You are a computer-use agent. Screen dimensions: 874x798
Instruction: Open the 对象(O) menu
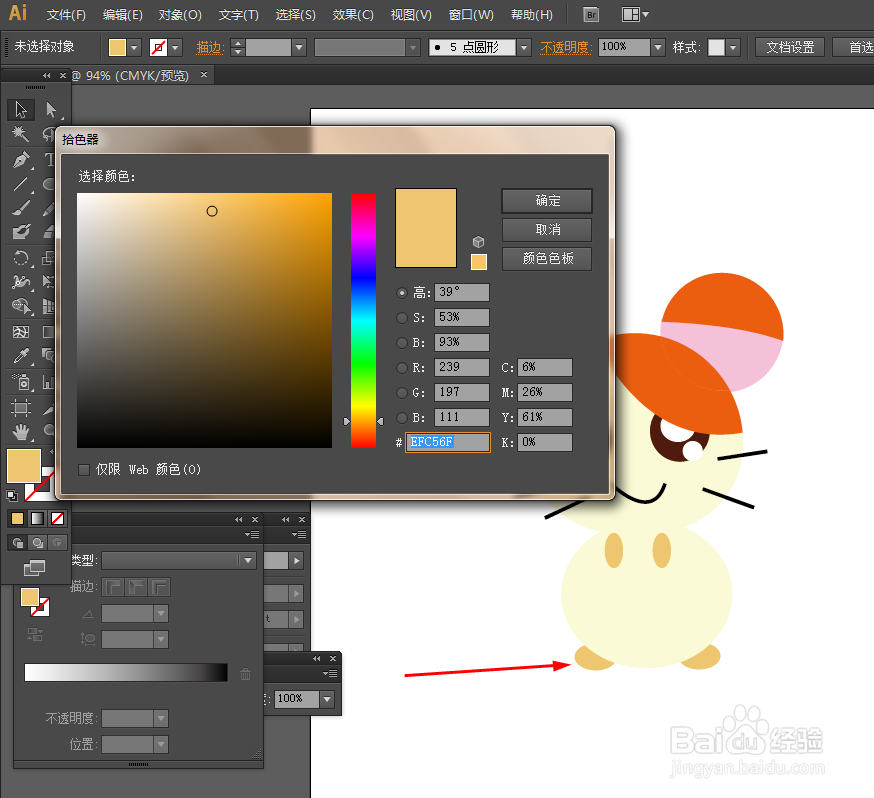pos(180,15)
